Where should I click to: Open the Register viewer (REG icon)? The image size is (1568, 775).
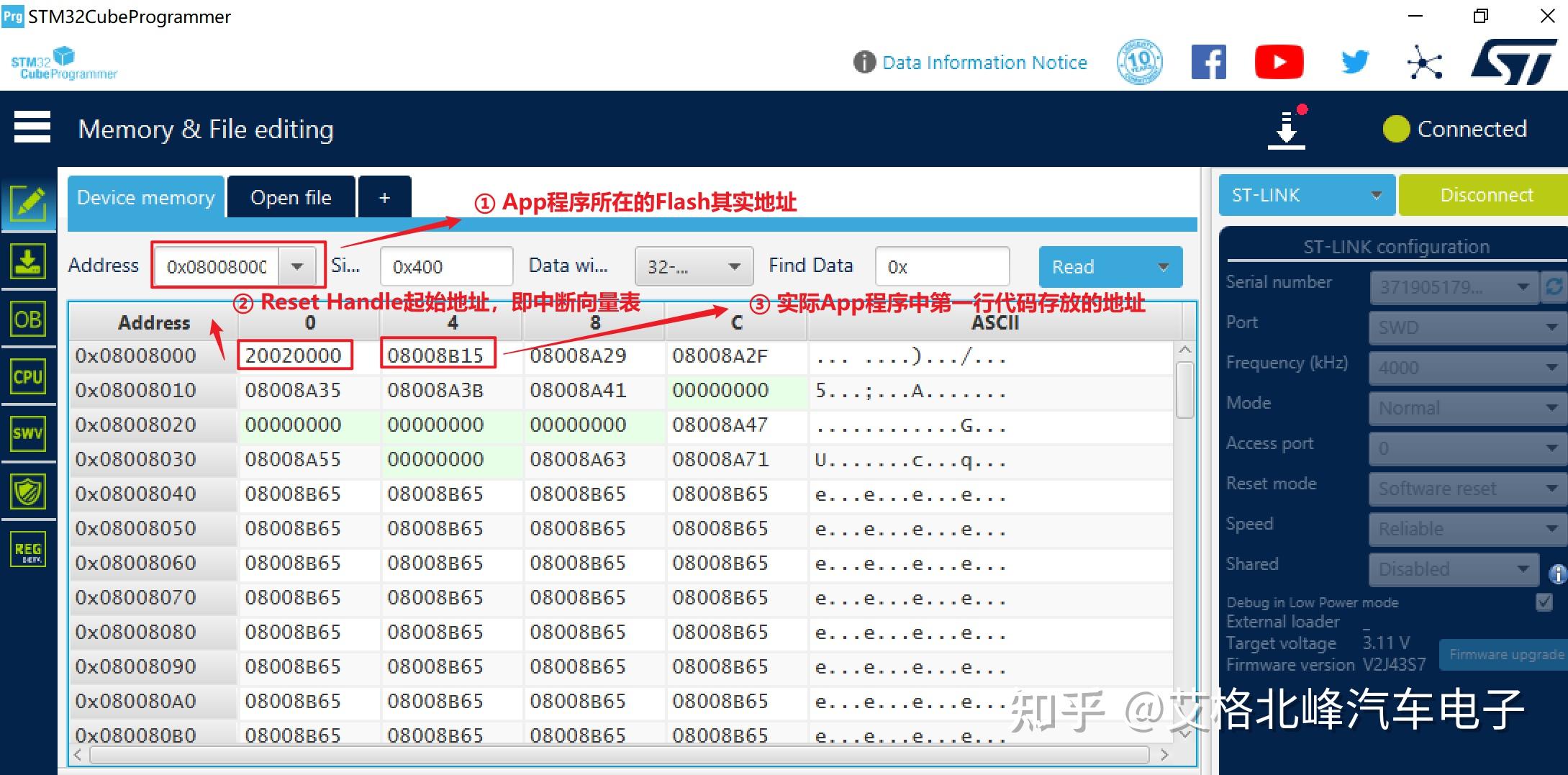tap(29, 548)
